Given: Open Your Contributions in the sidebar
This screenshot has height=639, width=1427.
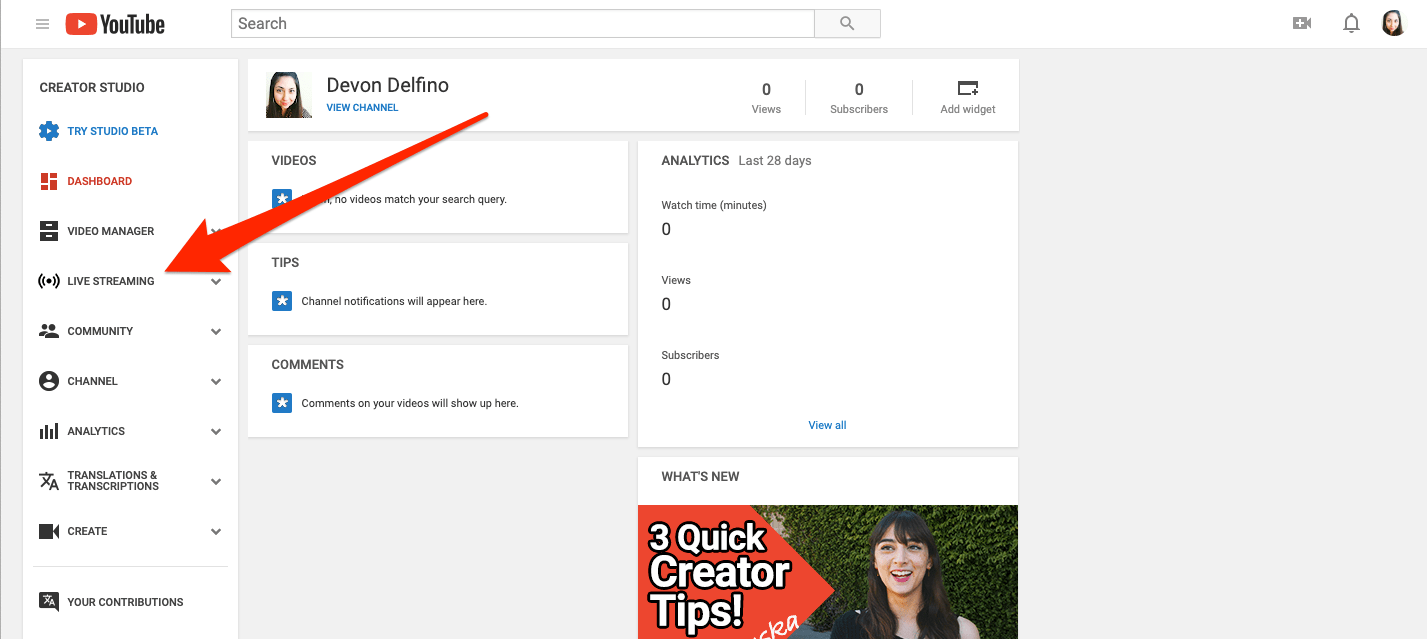Looking at the screenshot, I should (126, 602).
